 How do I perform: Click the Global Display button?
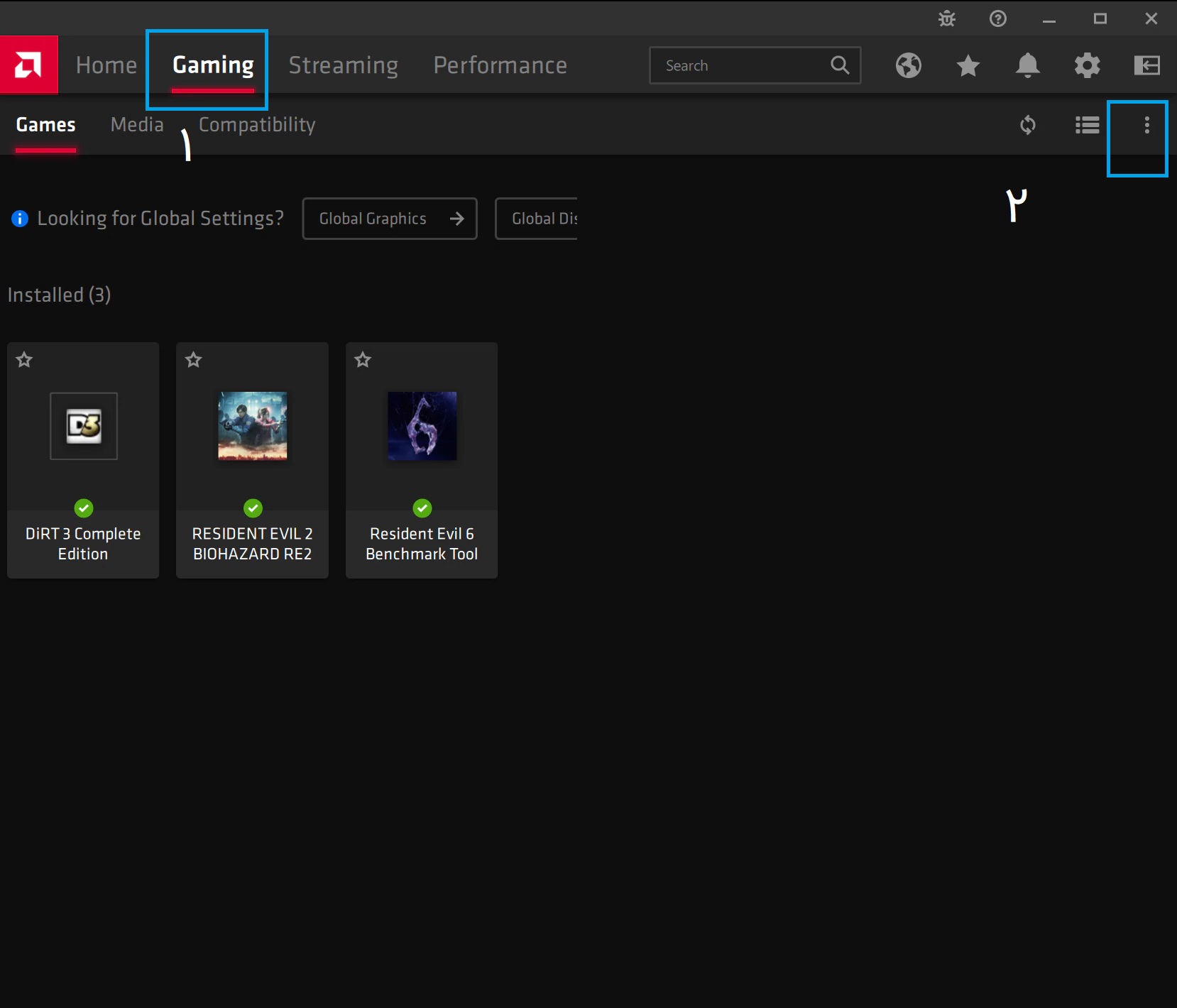pos(537,219)
